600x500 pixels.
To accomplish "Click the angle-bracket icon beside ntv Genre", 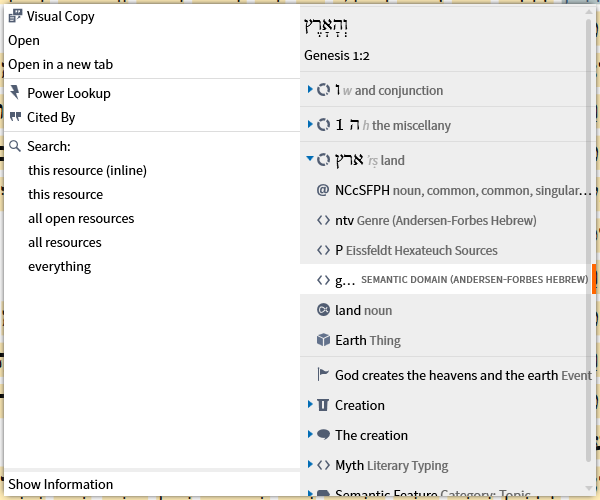I will coord(323,220).
